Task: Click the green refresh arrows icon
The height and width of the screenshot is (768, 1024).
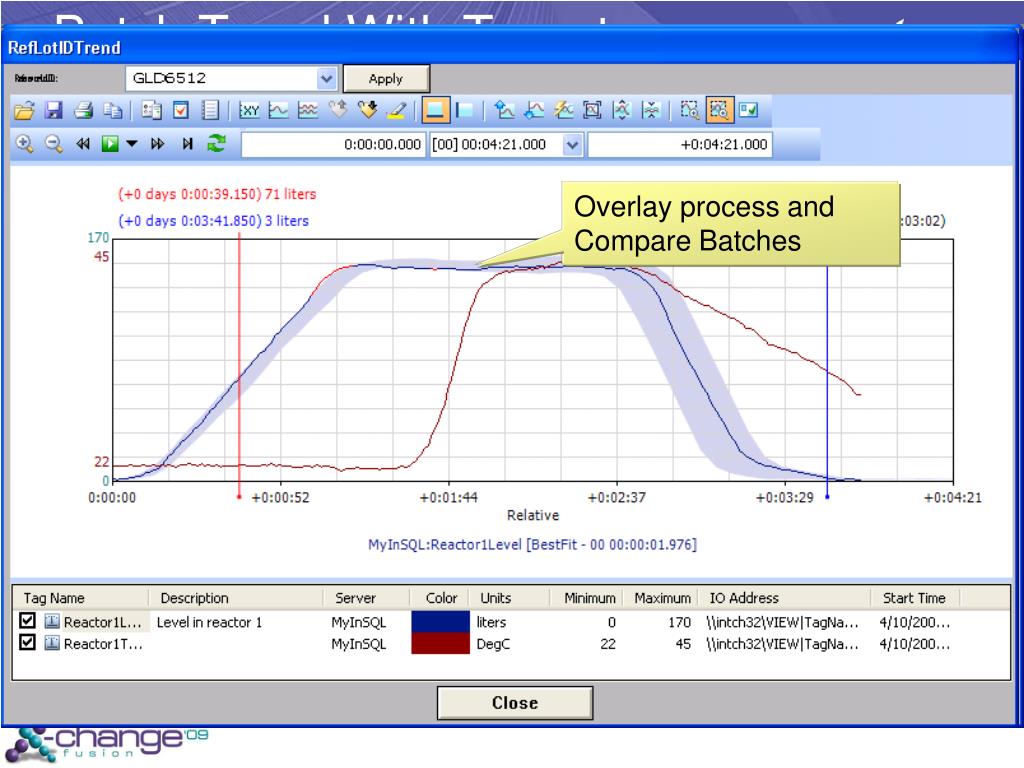Action: [216, 144]
